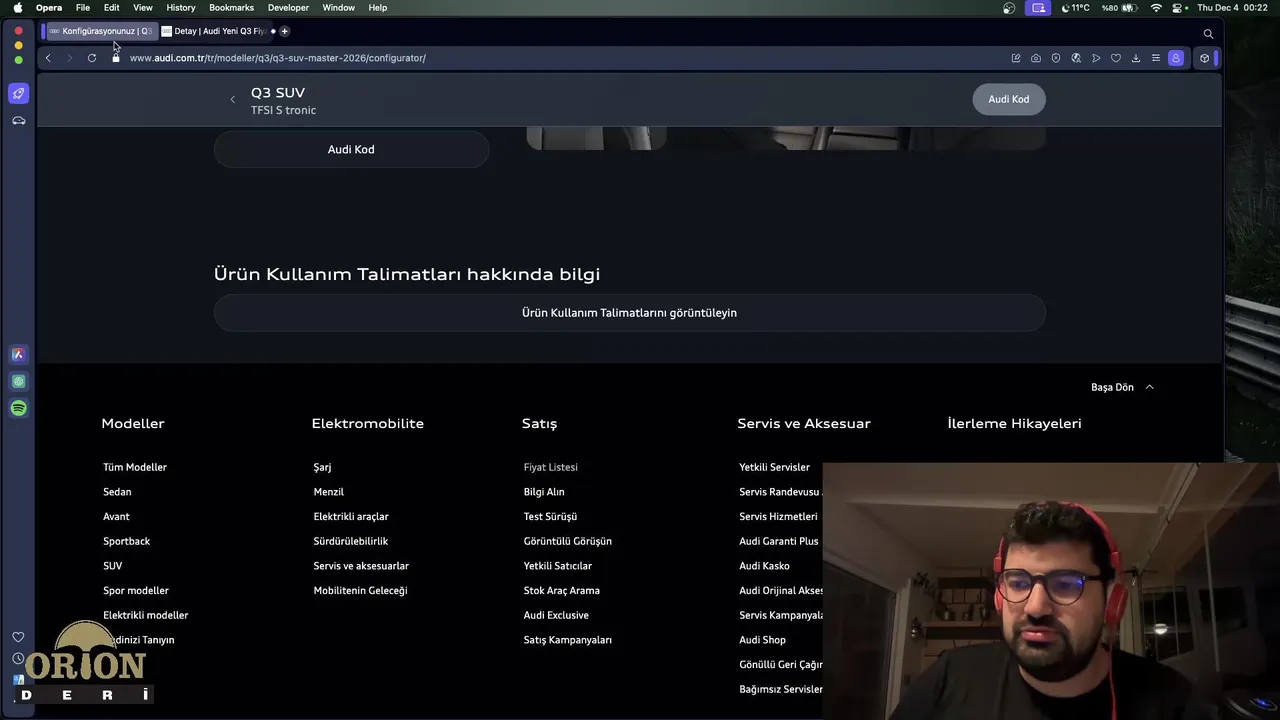Open the cube extensions icon

click(x=1204, y=58)
